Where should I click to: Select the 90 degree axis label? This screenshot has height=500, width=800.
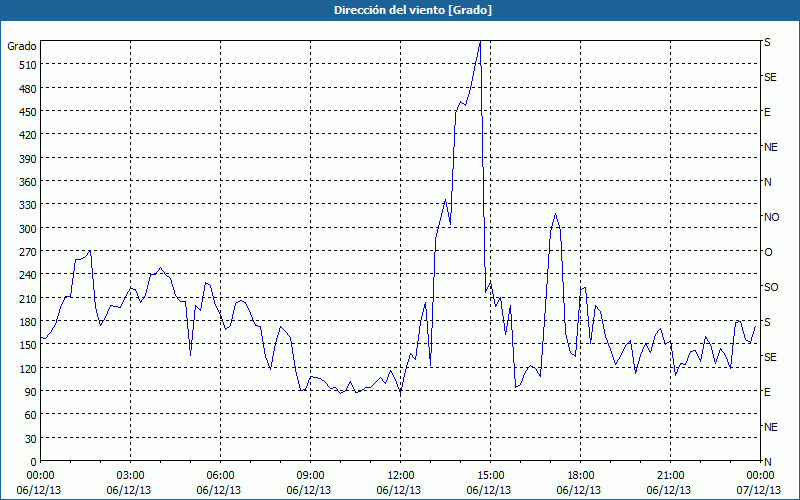31,392
